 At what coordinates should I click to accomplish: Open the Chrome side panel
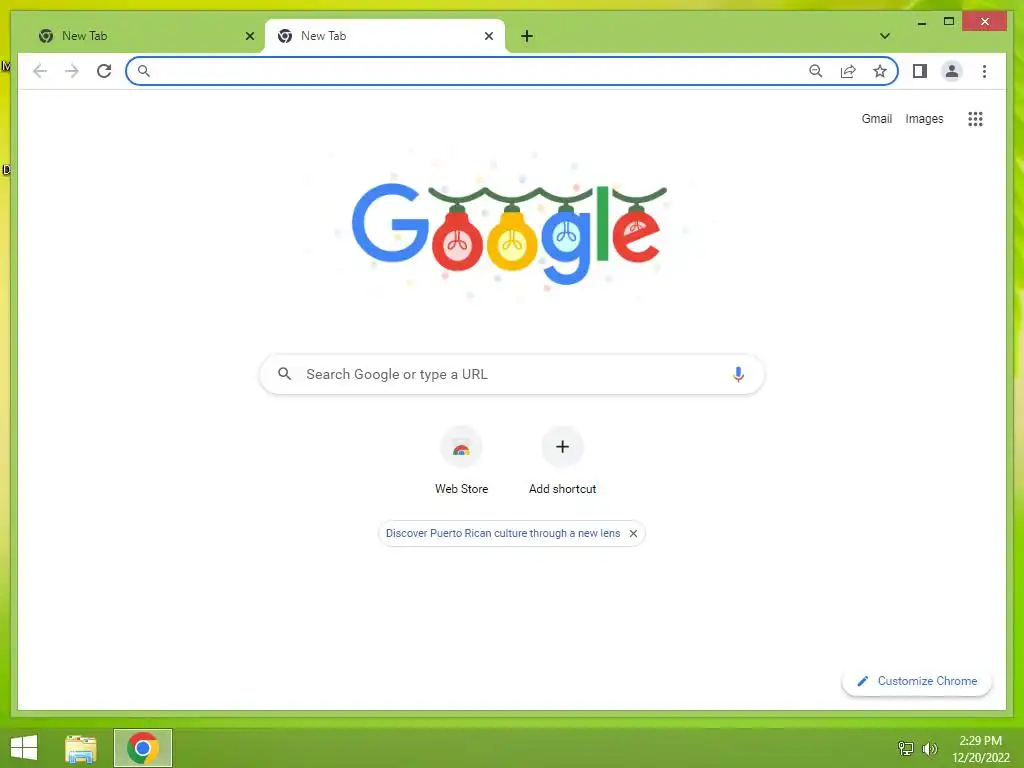[920, 71]
